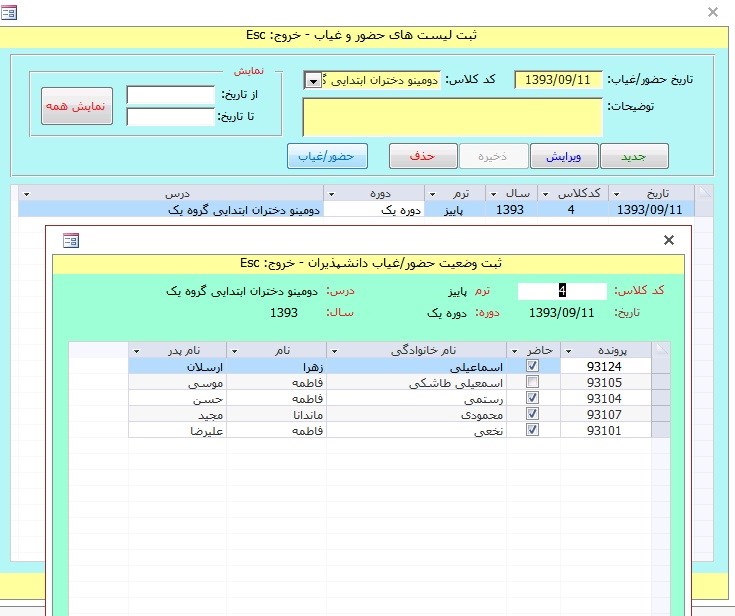Click the نمایش همه (show all) button
This screenshot has width=735, height=616.
coord(77,106)
